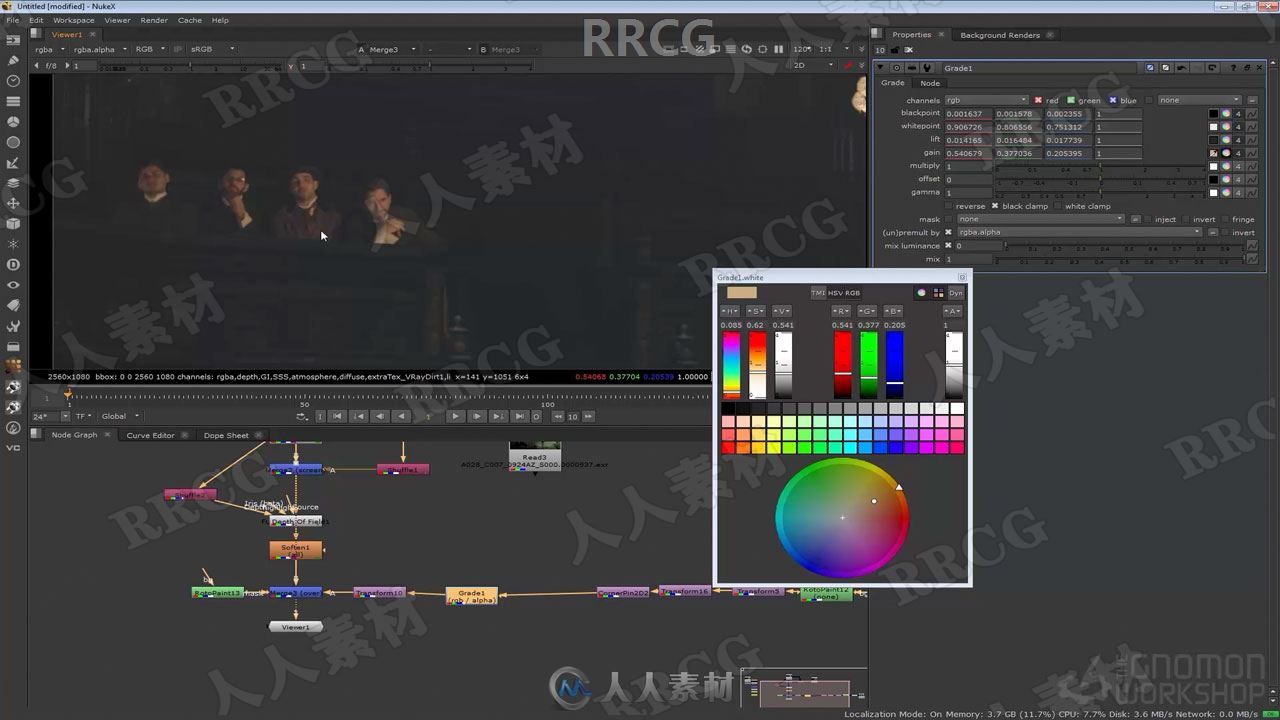Image resolution: width=1280 pixels, height=720 pixels.
Task: Click the hue and saturation color wheel
Action: (x=842, y=517)
